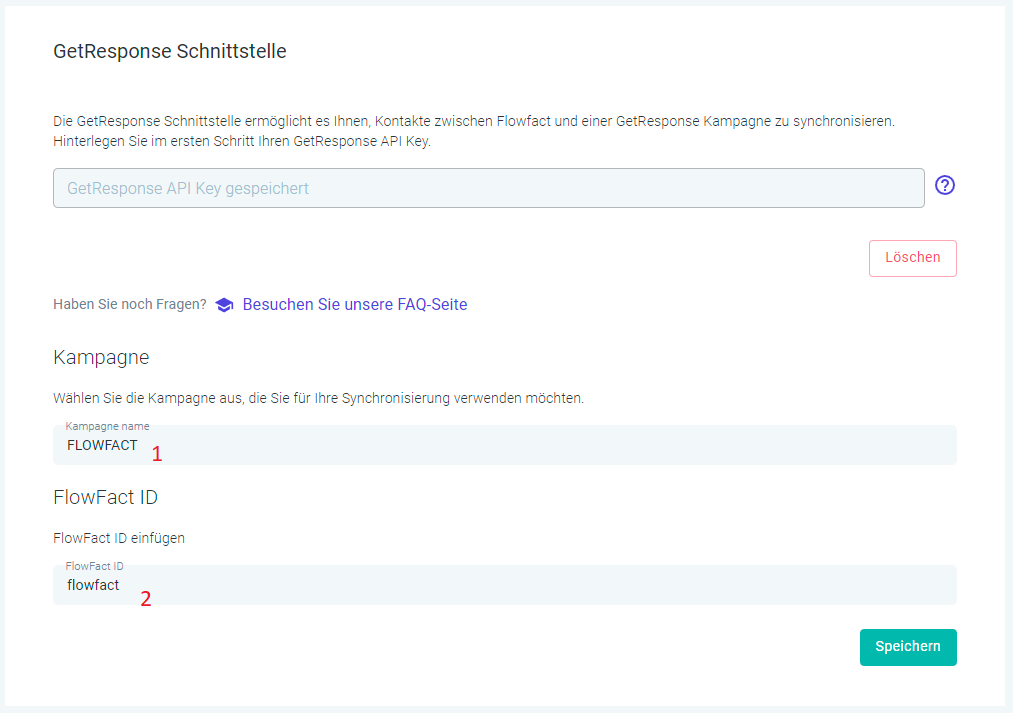Click the Wählen Sie die Kampagne aus description
The height and width of the screenshot is (713, 1013).
(x=319, y=398)
